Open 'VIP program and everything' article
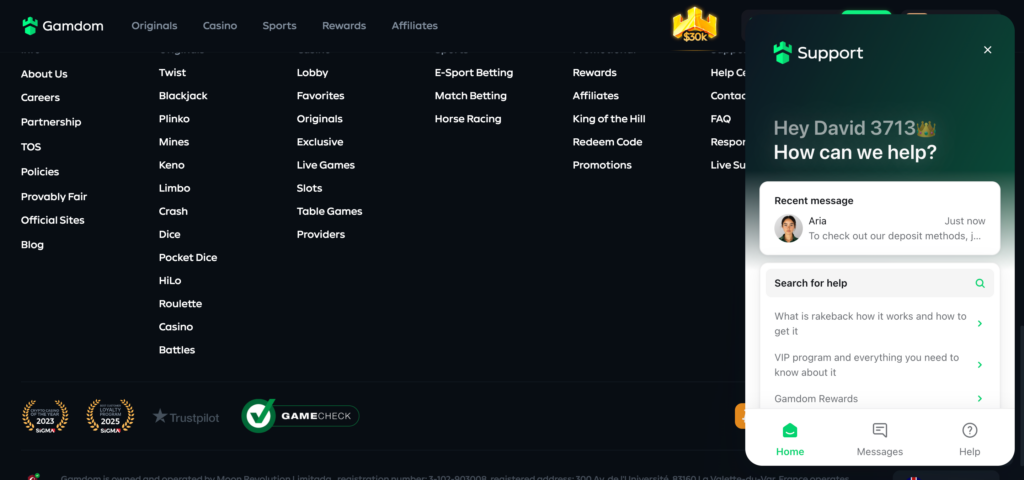Image resolution: width=1024 pixels, height=480 pixels. click(880, 365)
